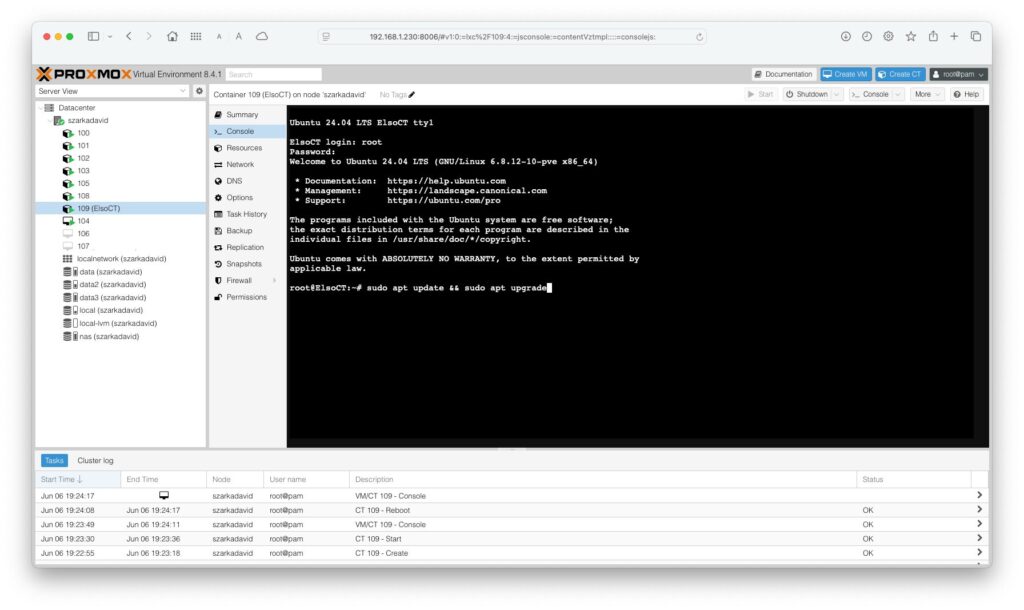
Task: Collapse the szarkadavid node expander
Action: (x=50, y=120)
